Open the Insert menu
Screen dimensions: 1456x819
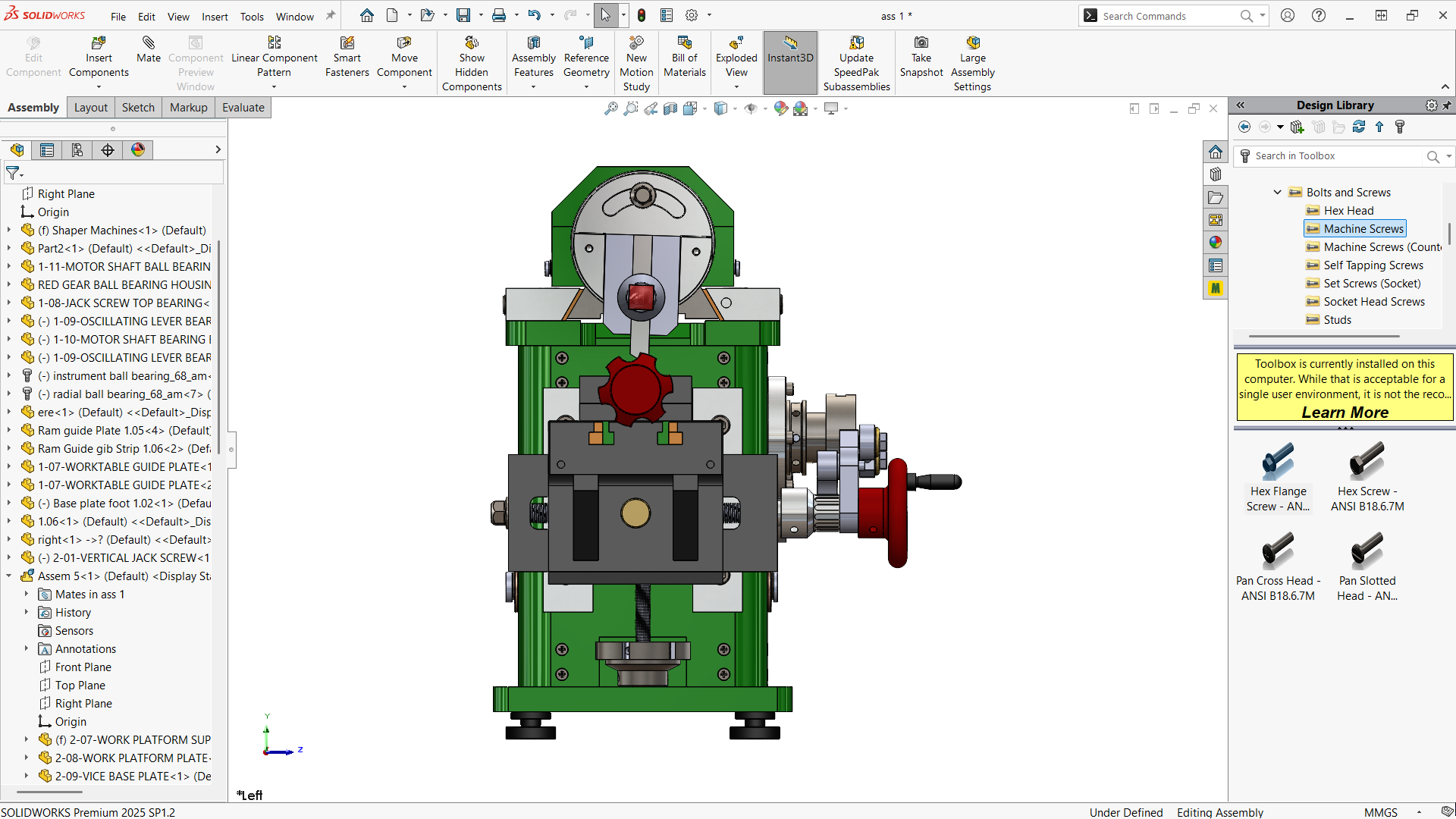(x=215, y=17)
